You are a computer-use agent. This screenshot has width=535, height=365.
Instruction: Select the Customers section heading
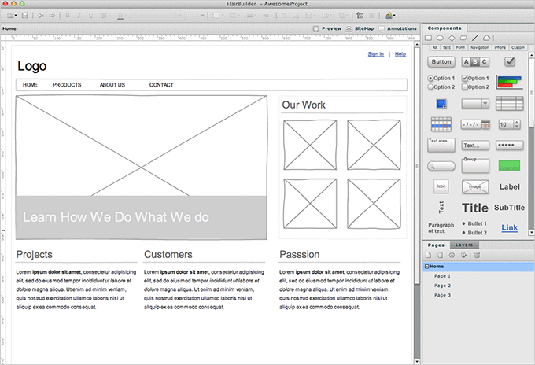(x=168, y=254)
